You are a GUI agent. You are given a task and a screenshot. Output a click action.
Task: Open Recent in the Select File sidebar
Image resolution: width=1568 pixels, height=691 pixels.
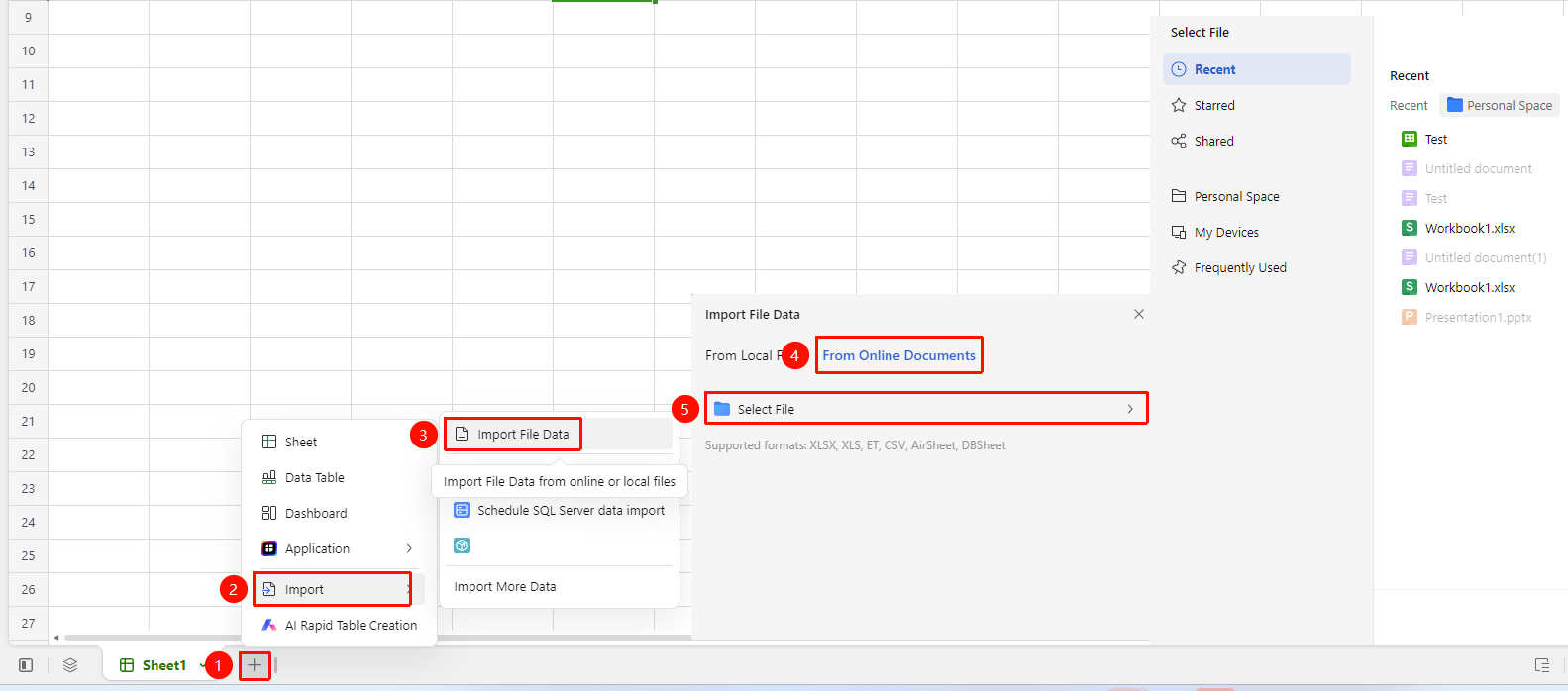pos(1257,69)
